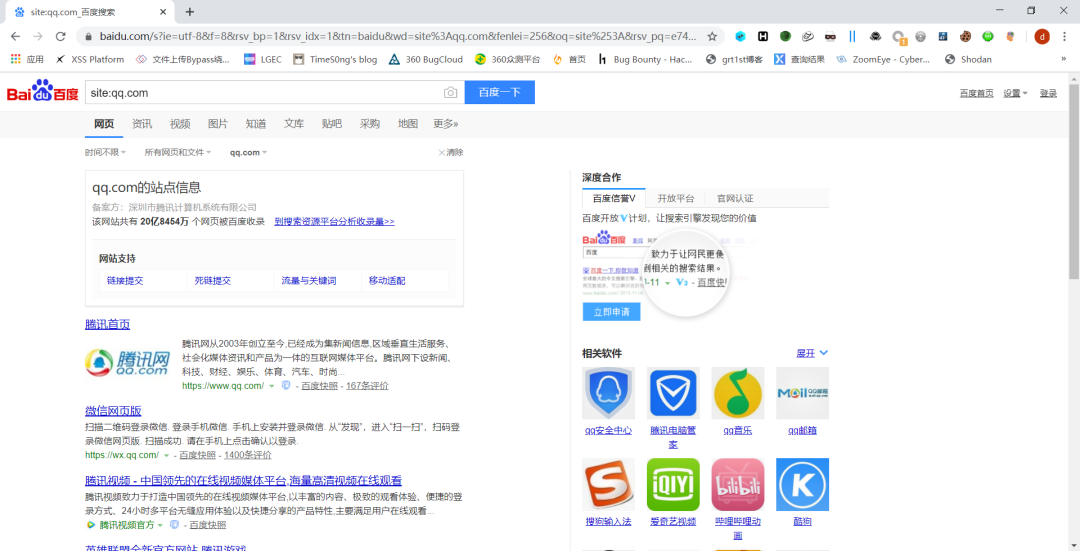This screenshot has width=1080, height=551.
Task: Click the 哔哩哔哩 bilibili icon
Action: click(738, 484)
